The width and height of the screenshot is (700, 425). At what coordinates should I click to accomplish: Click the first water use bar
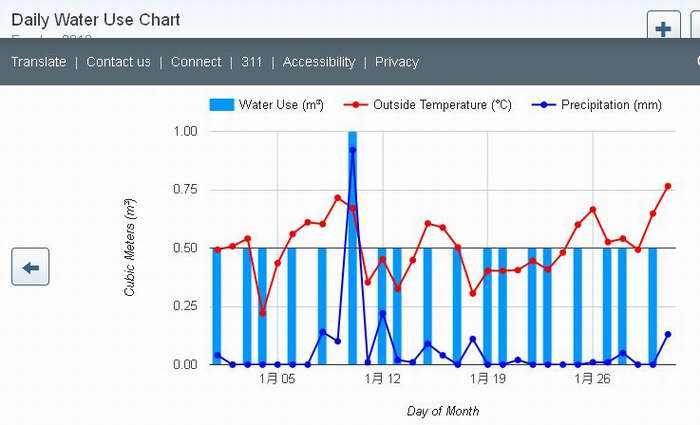pyautogui.click(x=217, y=306)
